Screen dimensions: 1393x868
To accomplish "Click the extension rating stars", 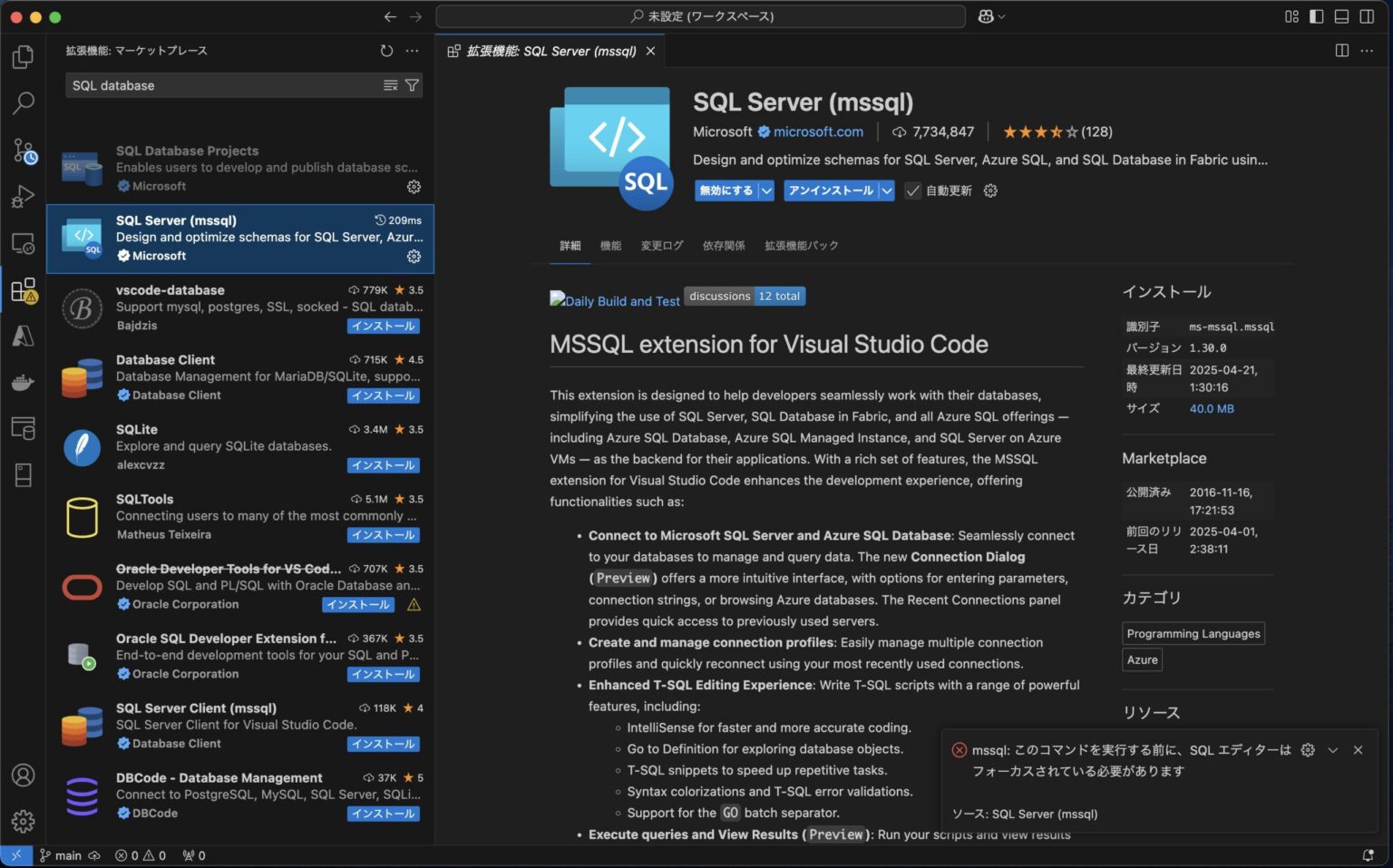I will coord(1041,132).
